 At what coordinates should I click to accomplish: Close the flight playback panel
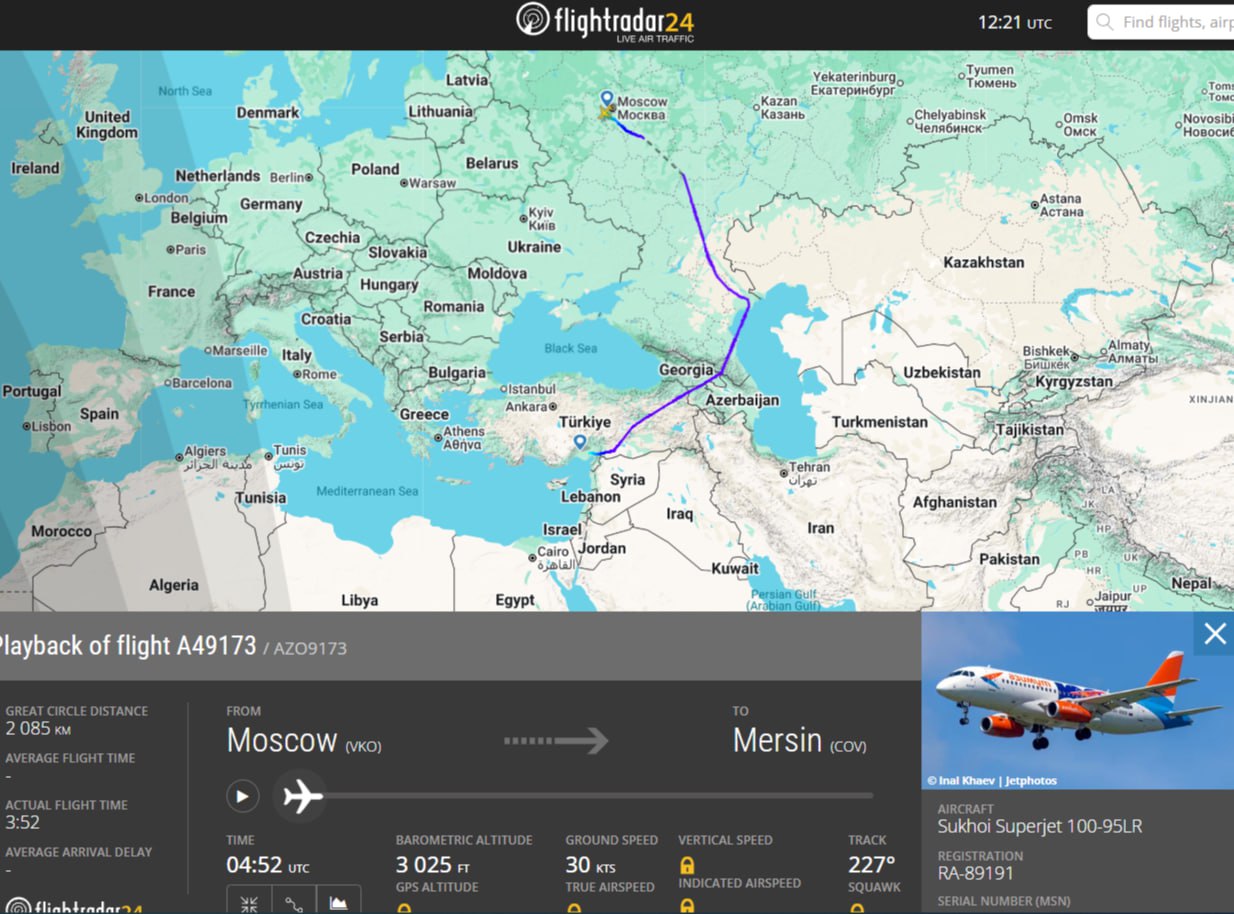click(1214, 634)
